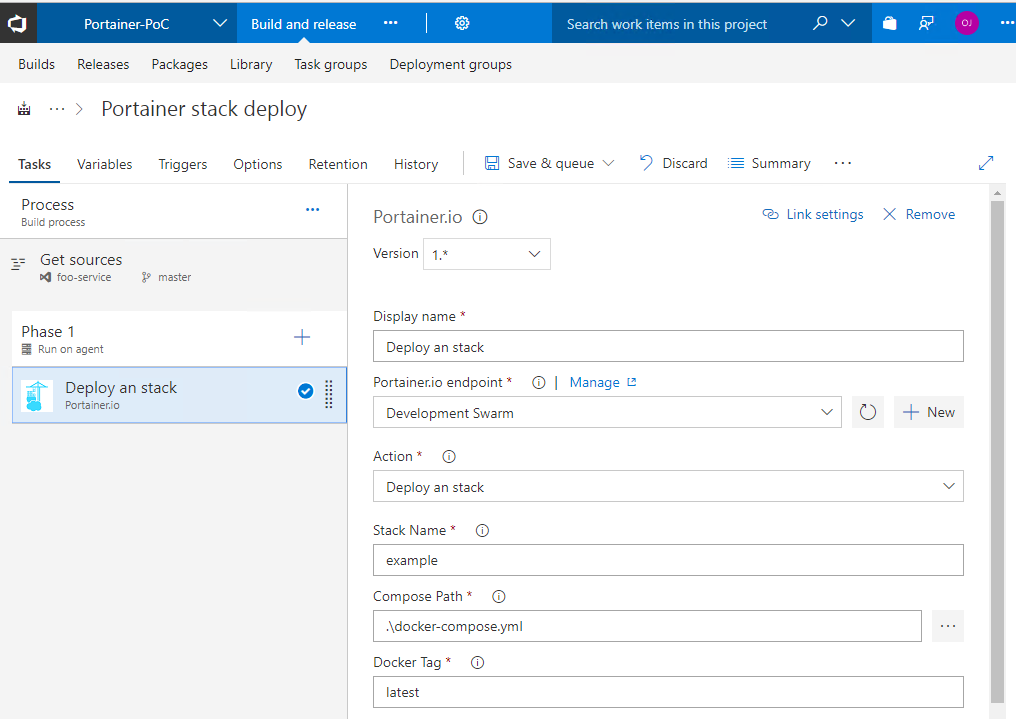
Task: Click the Docker Tag info icon
Action: click(x=477, y=663)
